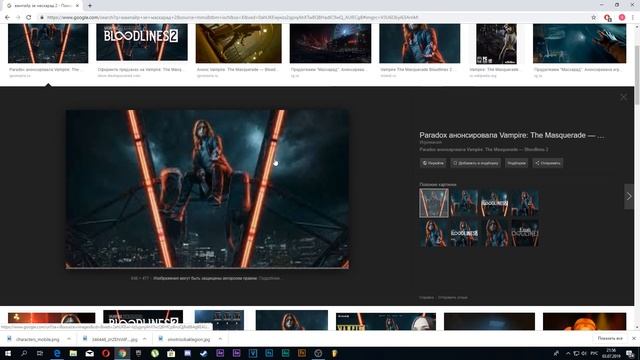Click the large Bloodlines 2 preview image

point(207,189)
